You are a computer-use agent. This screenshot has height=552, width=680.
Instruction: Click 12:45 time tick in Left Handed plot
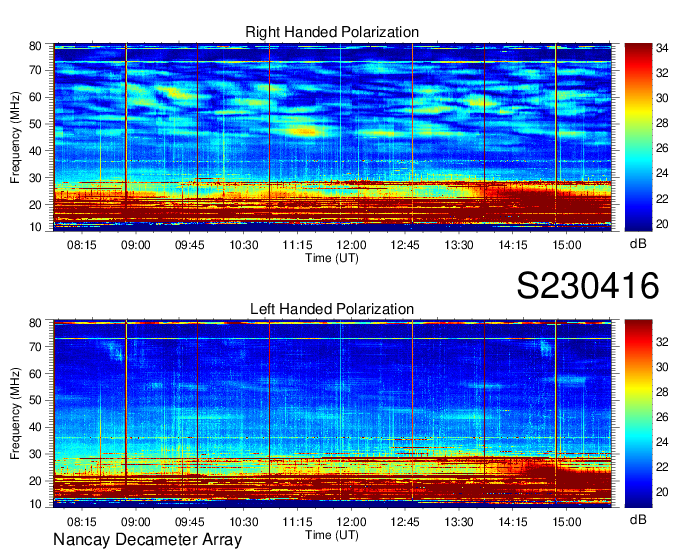point(405,522)
